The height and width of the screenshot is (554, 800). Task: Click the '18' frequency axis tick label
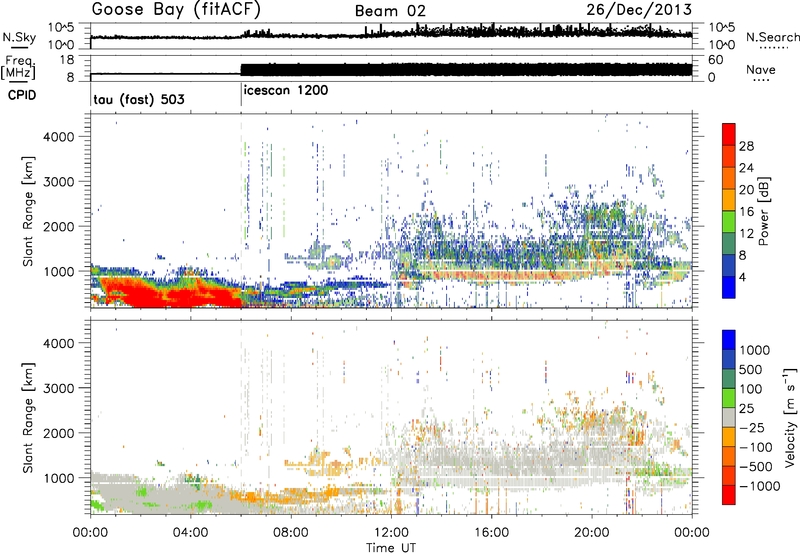click(x=67, y=60)
